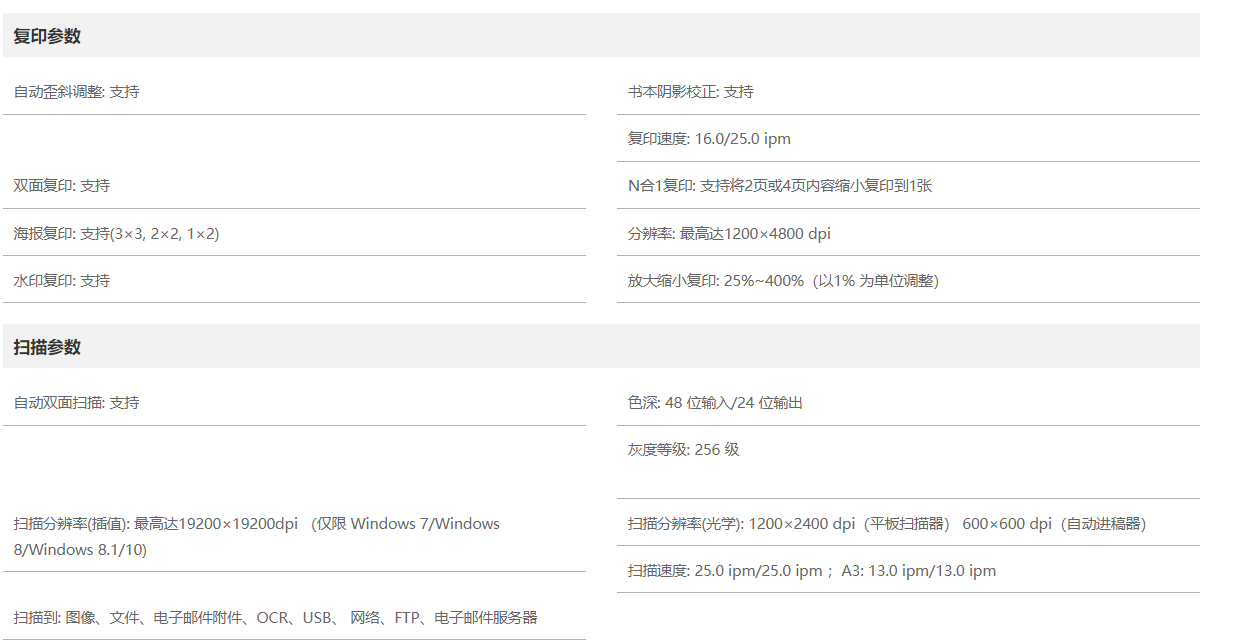Select the 放大缩小复印 25%~400% entry
The height and width of the screenshot is (643, 1252).
783,281
